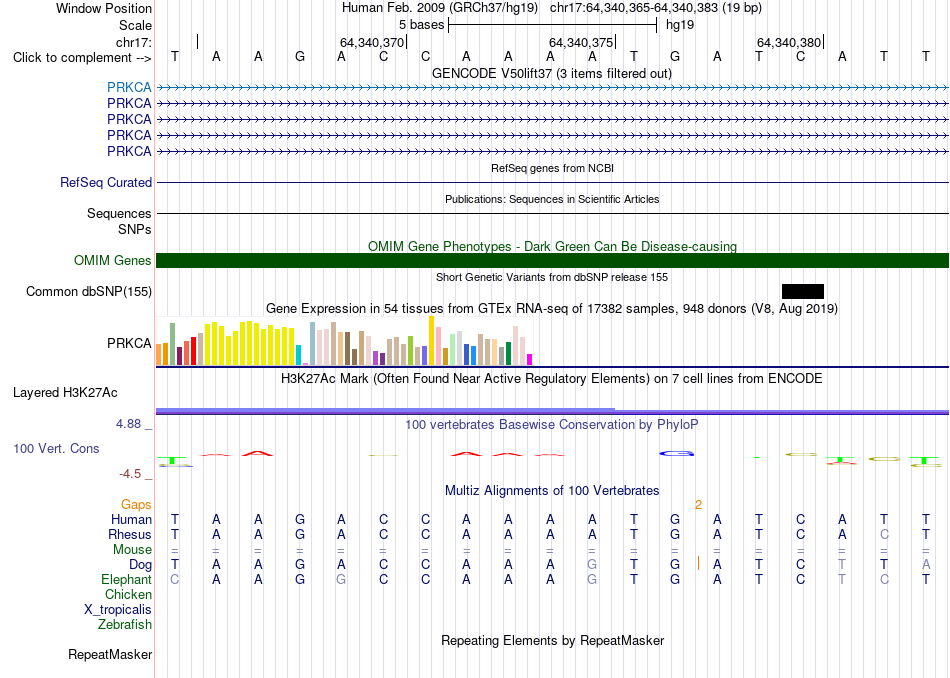Click the 4.88 conservation maximum value
Screen dimensions: 950x678
pos(128,424)
